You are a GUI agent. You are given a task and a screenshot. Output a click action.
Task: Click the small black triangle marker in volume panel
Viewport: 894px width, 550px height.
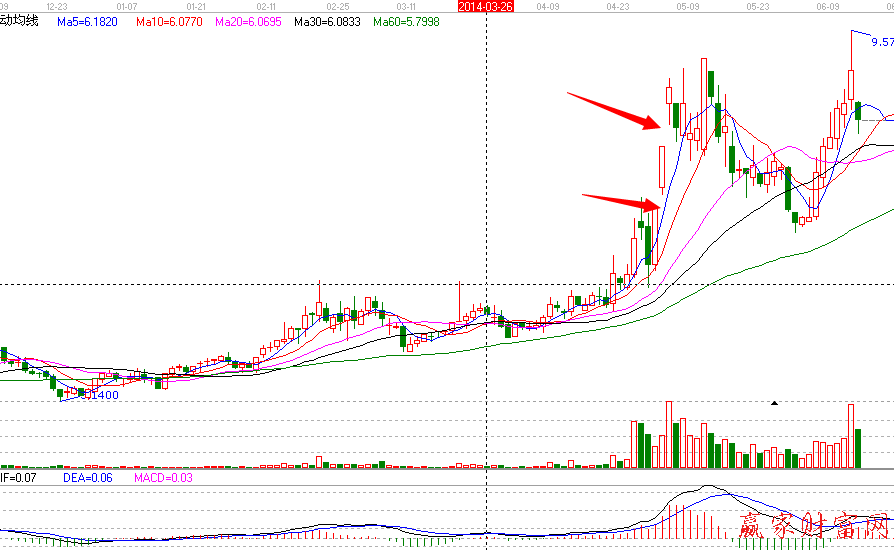pos(773,403)
